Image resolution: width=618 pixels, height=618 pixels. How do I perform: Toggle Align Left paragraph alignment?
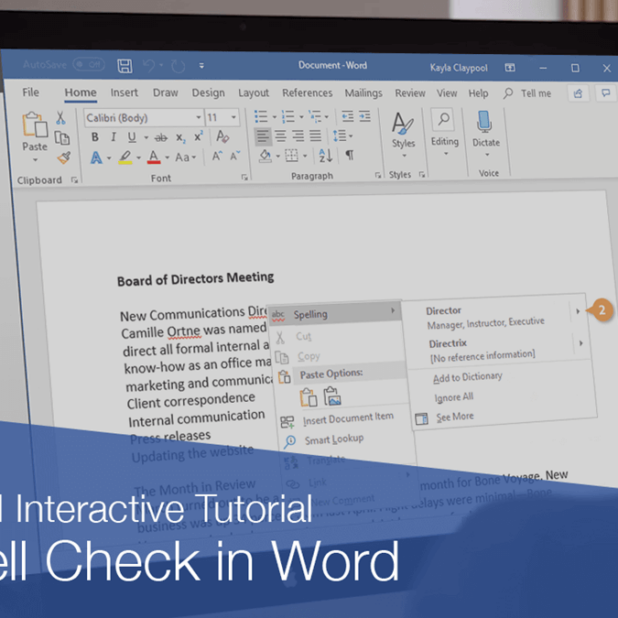pos(262,136)
